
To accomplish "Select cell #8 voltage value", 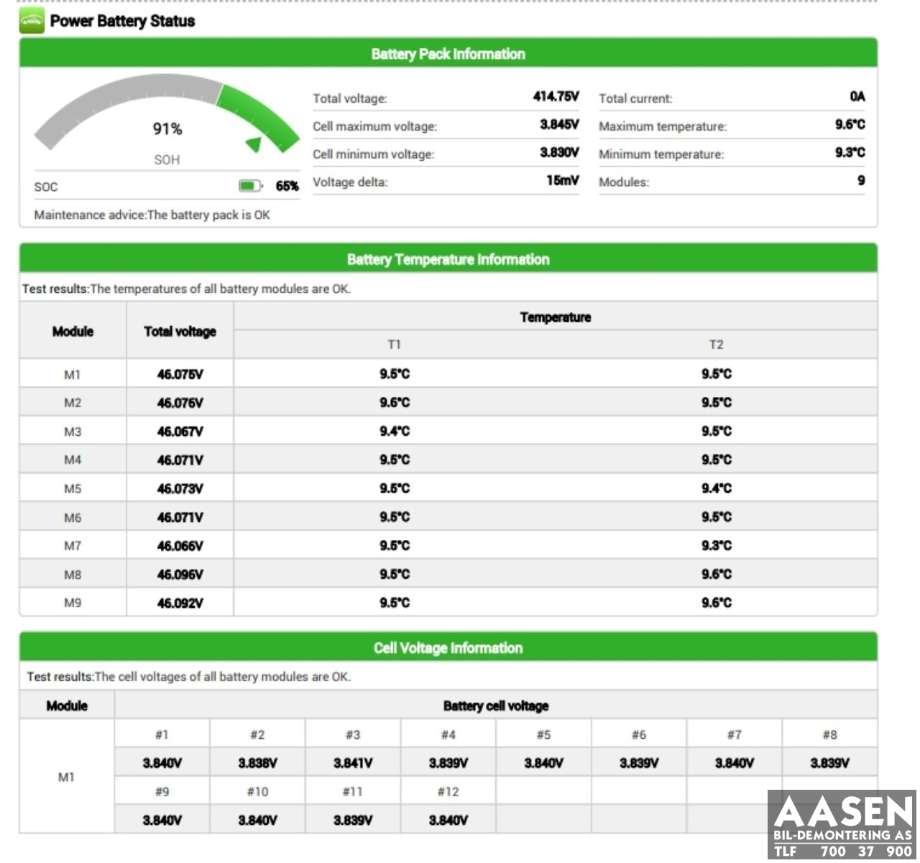I will click(830, 763).
